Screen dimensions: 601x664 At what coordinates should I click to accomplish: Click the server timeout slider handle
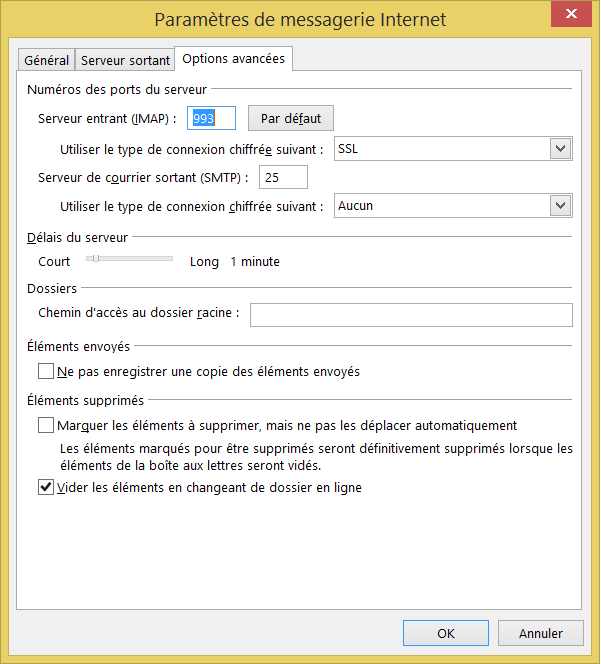[x=96, y=259]
